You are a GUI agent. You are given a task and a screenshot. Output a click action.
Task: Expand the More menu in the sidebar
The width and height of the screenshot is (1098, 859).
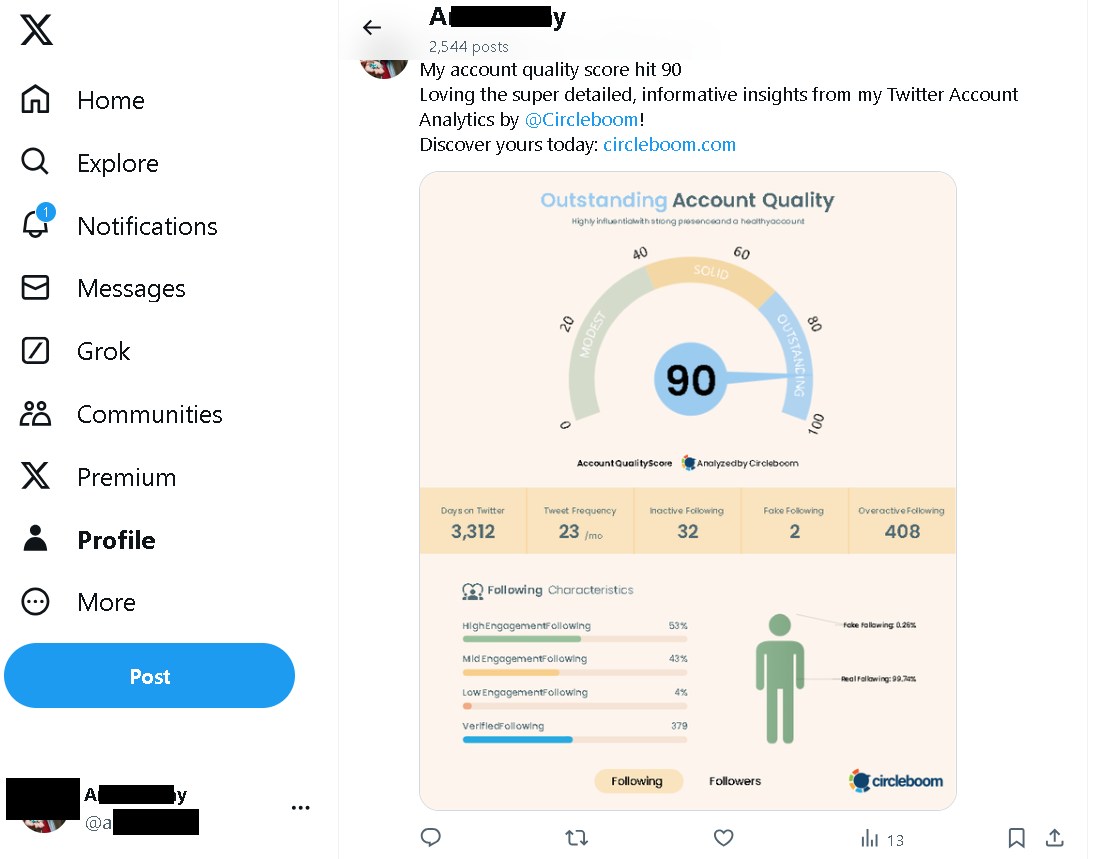click(34, 601)
